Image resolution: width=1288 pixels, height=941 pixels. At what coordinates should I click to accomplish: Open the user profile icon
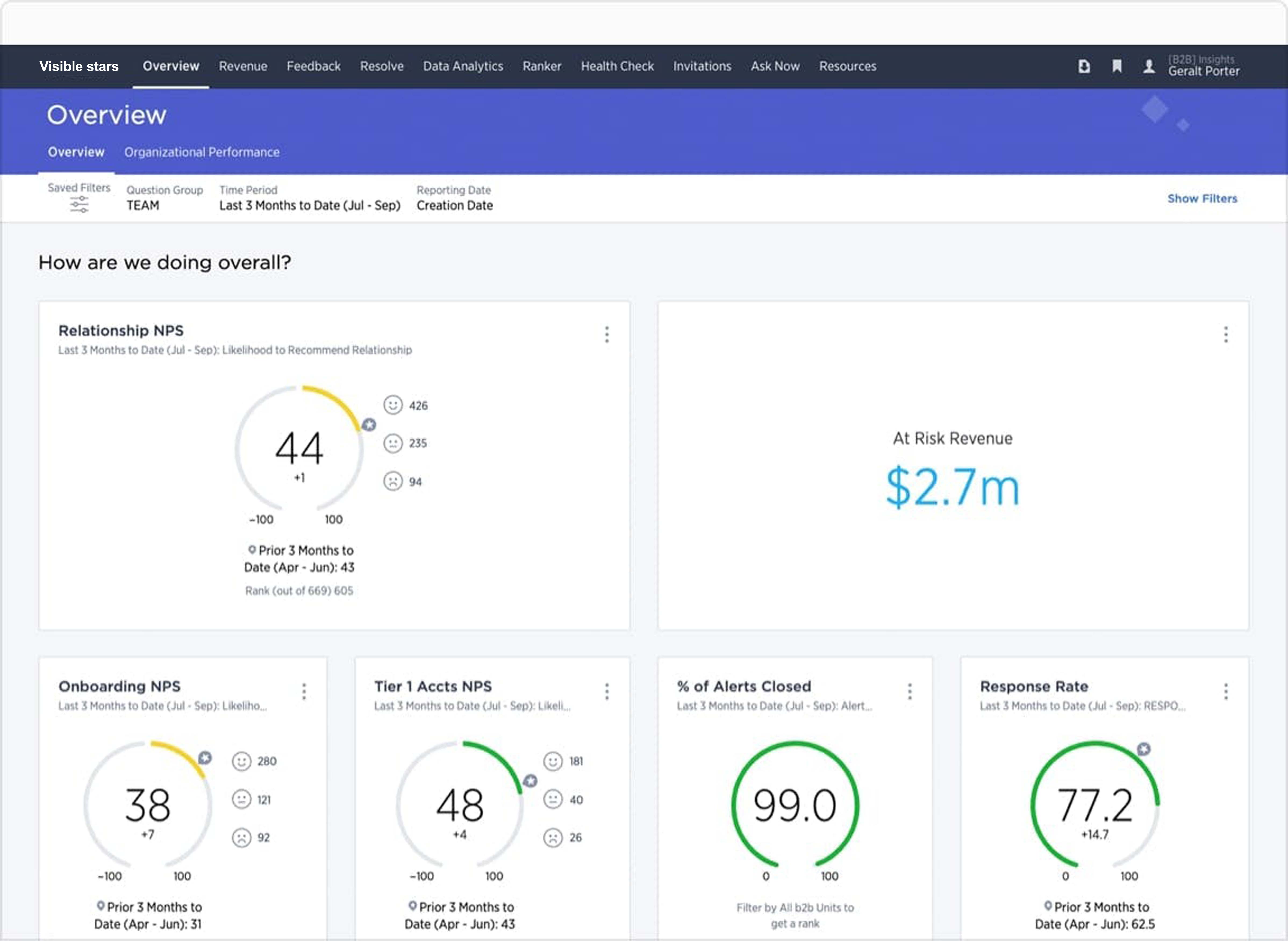(1149, 67)
